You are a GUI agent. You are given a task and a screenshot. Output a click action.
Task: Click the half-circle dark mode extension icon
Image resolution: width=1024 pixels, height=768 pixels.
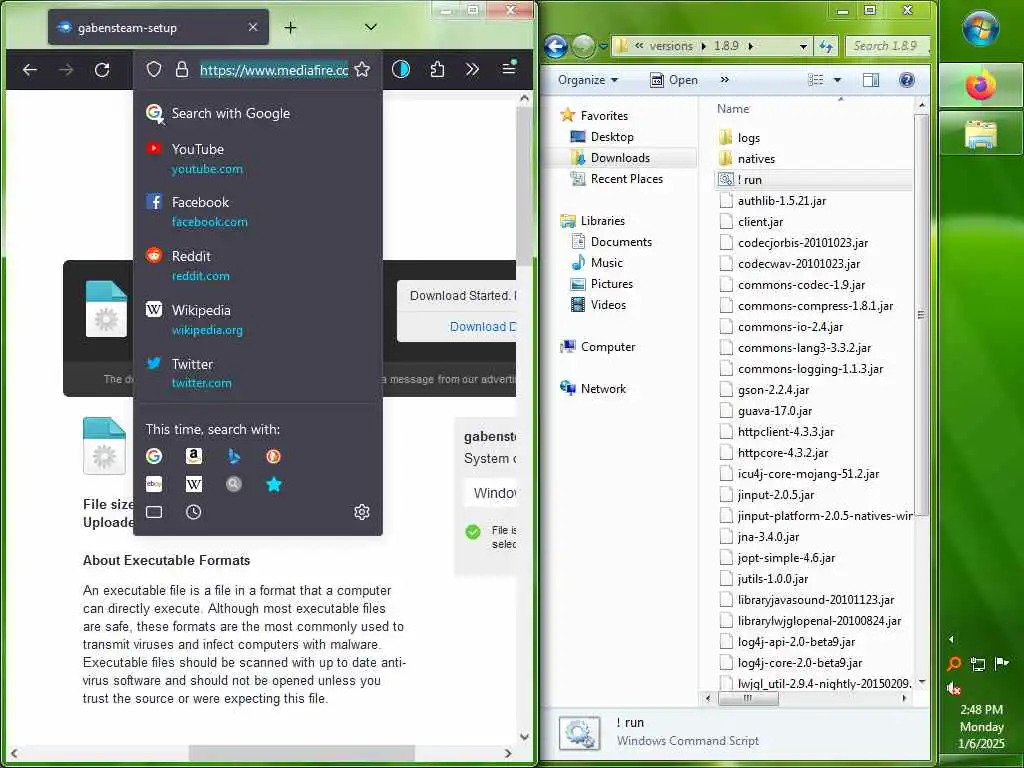[x=400, y=69]
